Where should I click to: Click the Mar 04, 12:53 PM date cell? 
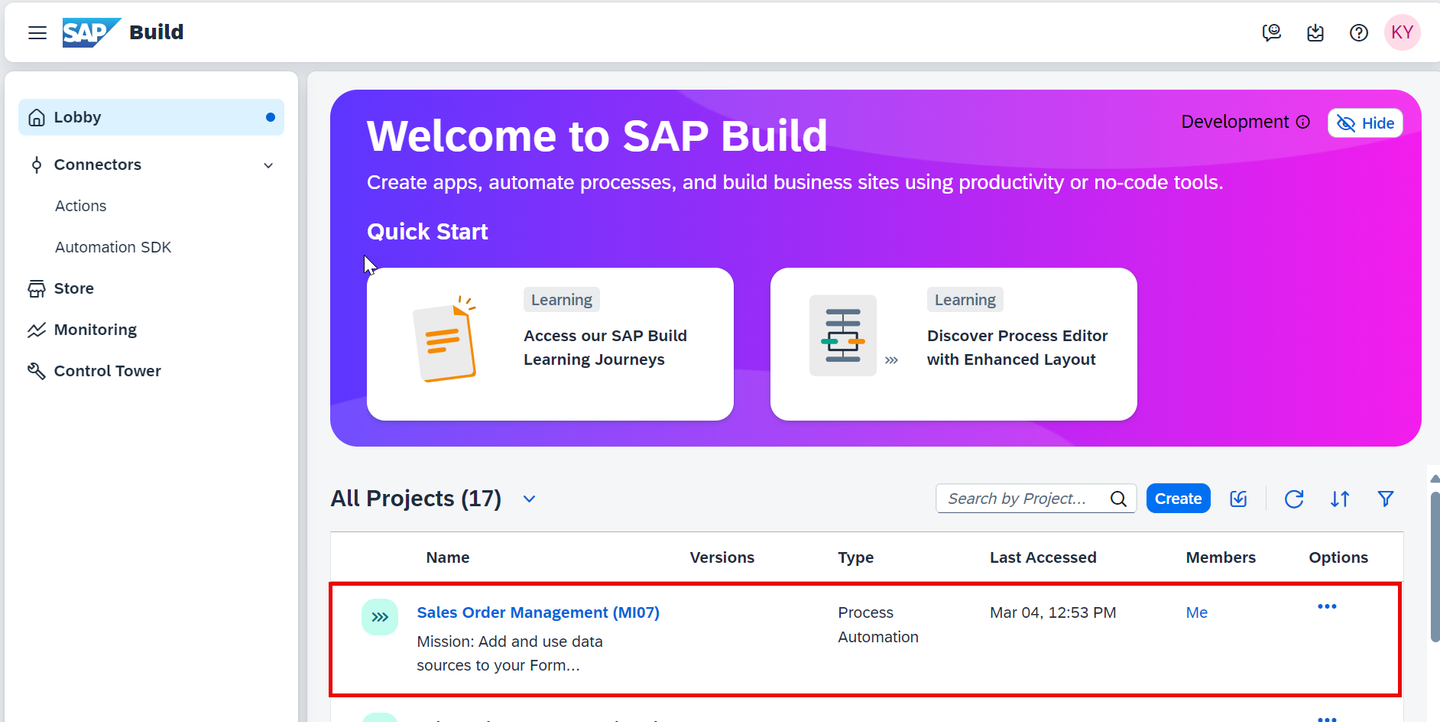(1053, 613)
